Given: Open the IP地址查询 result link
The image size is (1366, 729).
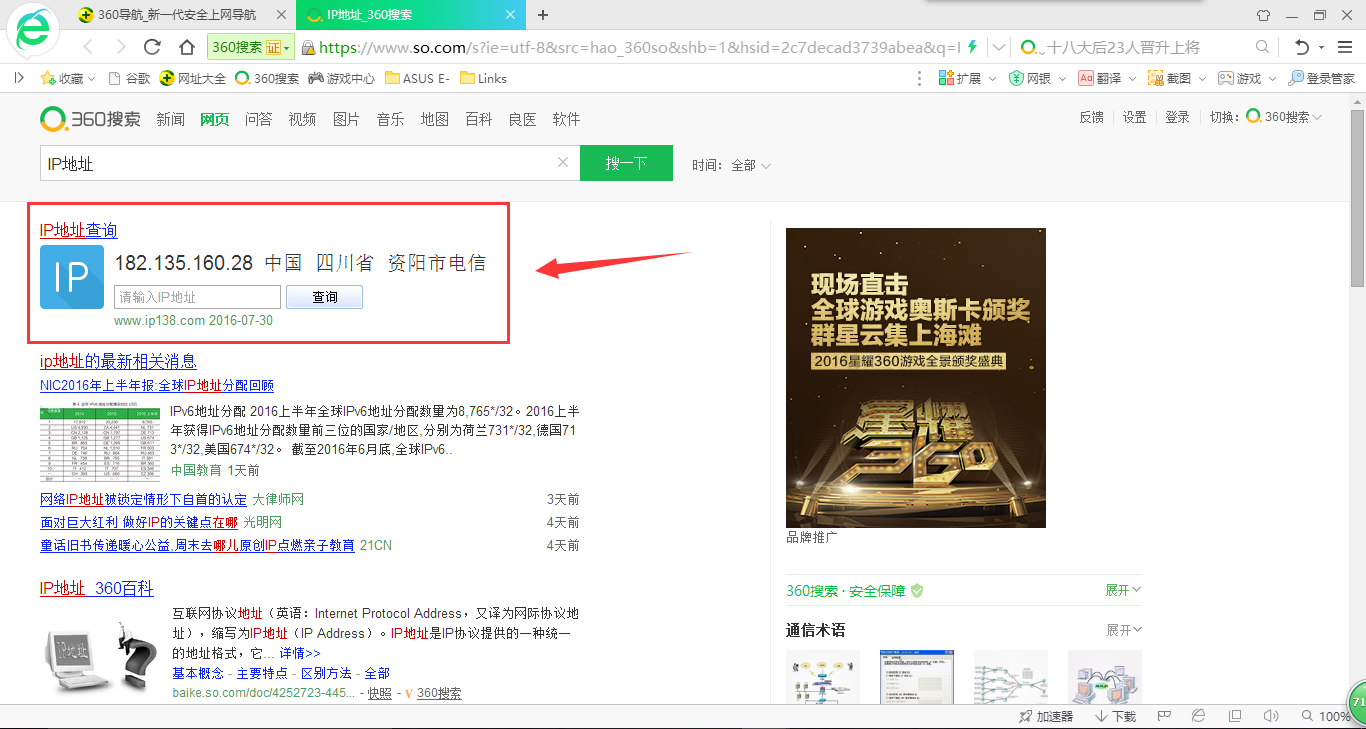Looking at the screenshot, I should tap(79, 230).
